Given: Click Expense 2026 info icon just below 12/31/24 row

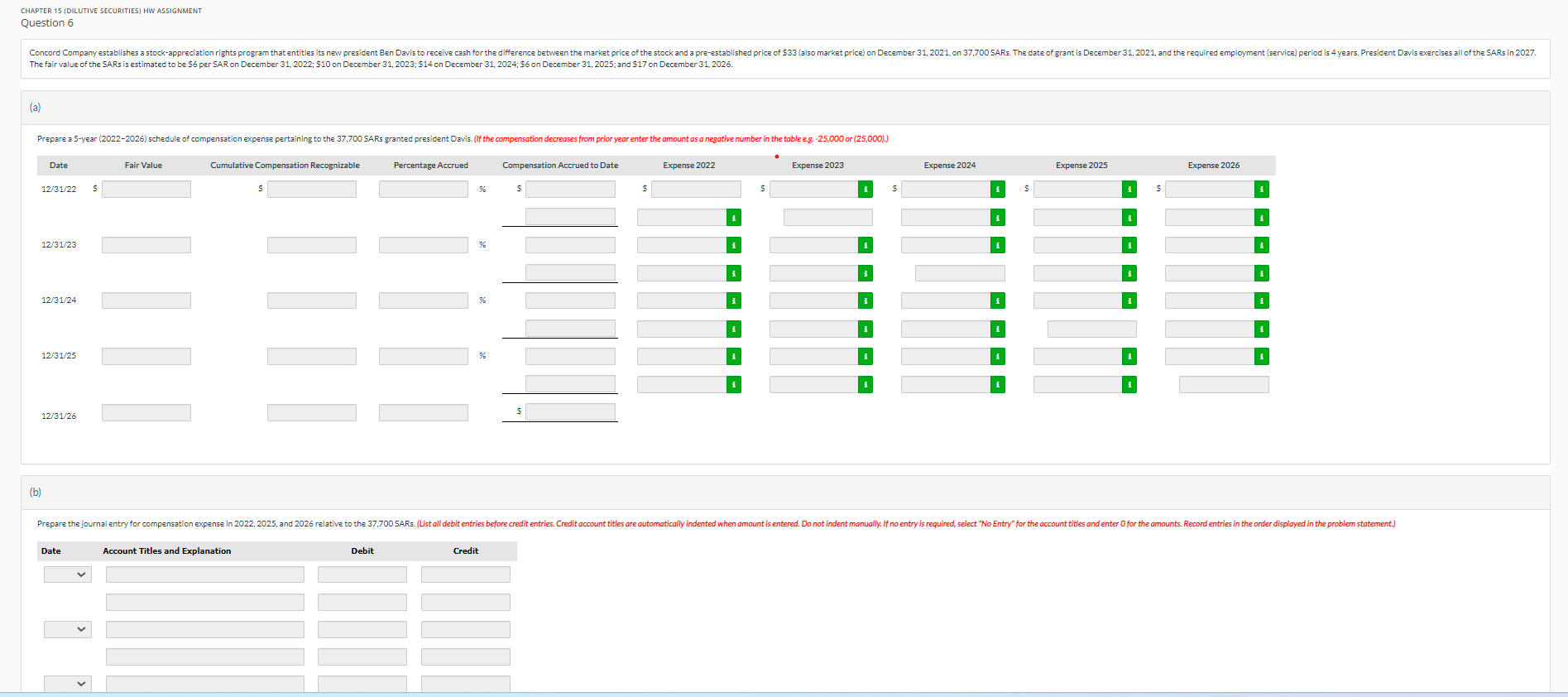Looking at the screenshot, I should tap(1262, 329).
